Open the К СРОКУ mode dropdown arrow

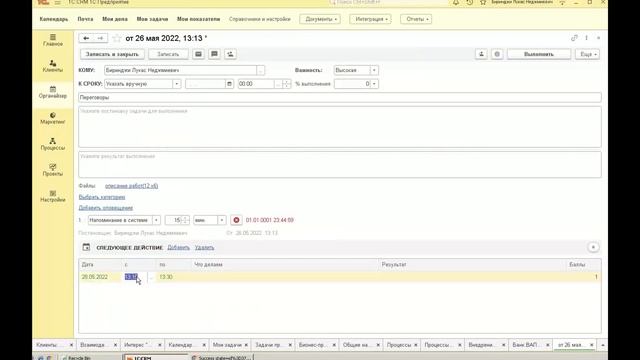(x=176, y=84)
